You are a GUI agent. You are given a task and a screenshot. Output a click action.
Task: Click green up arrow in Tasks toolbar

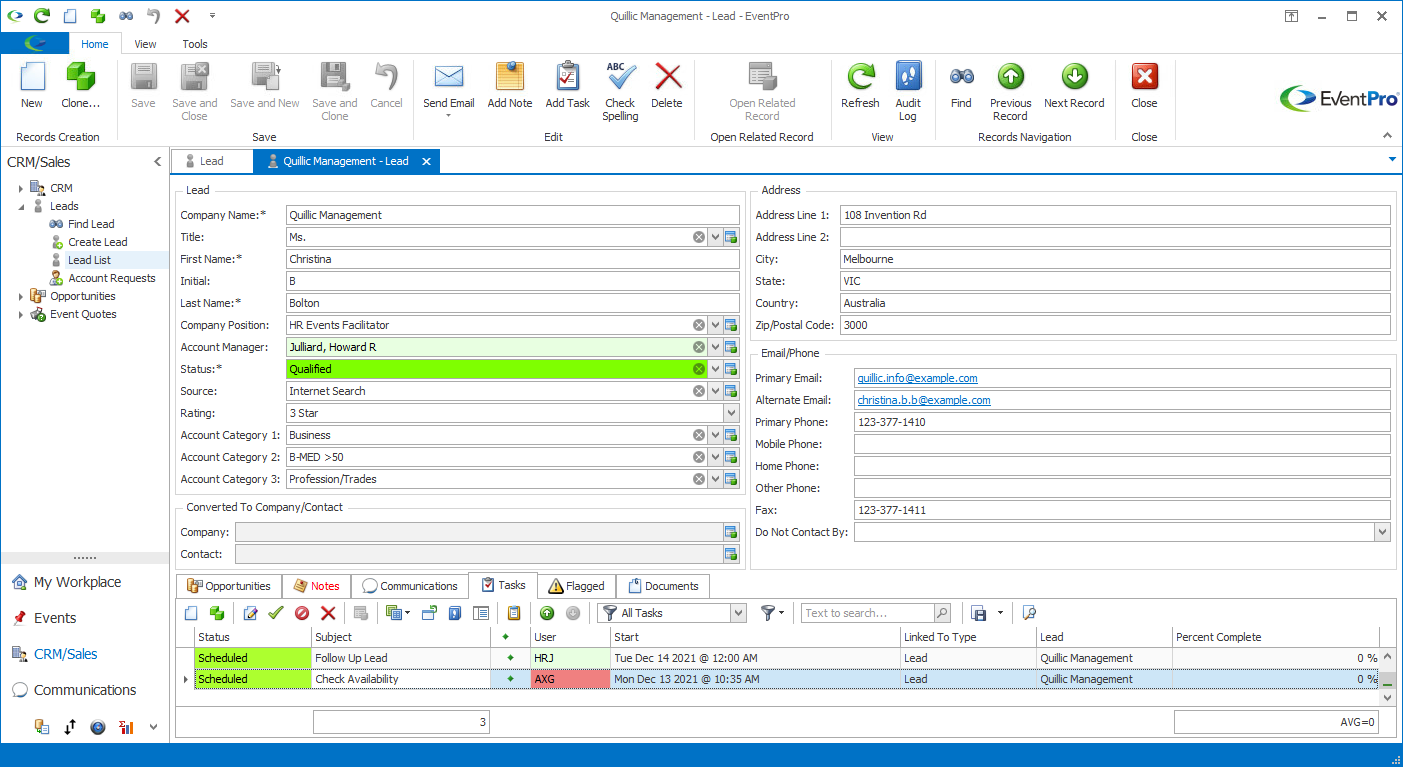(547, 613)
